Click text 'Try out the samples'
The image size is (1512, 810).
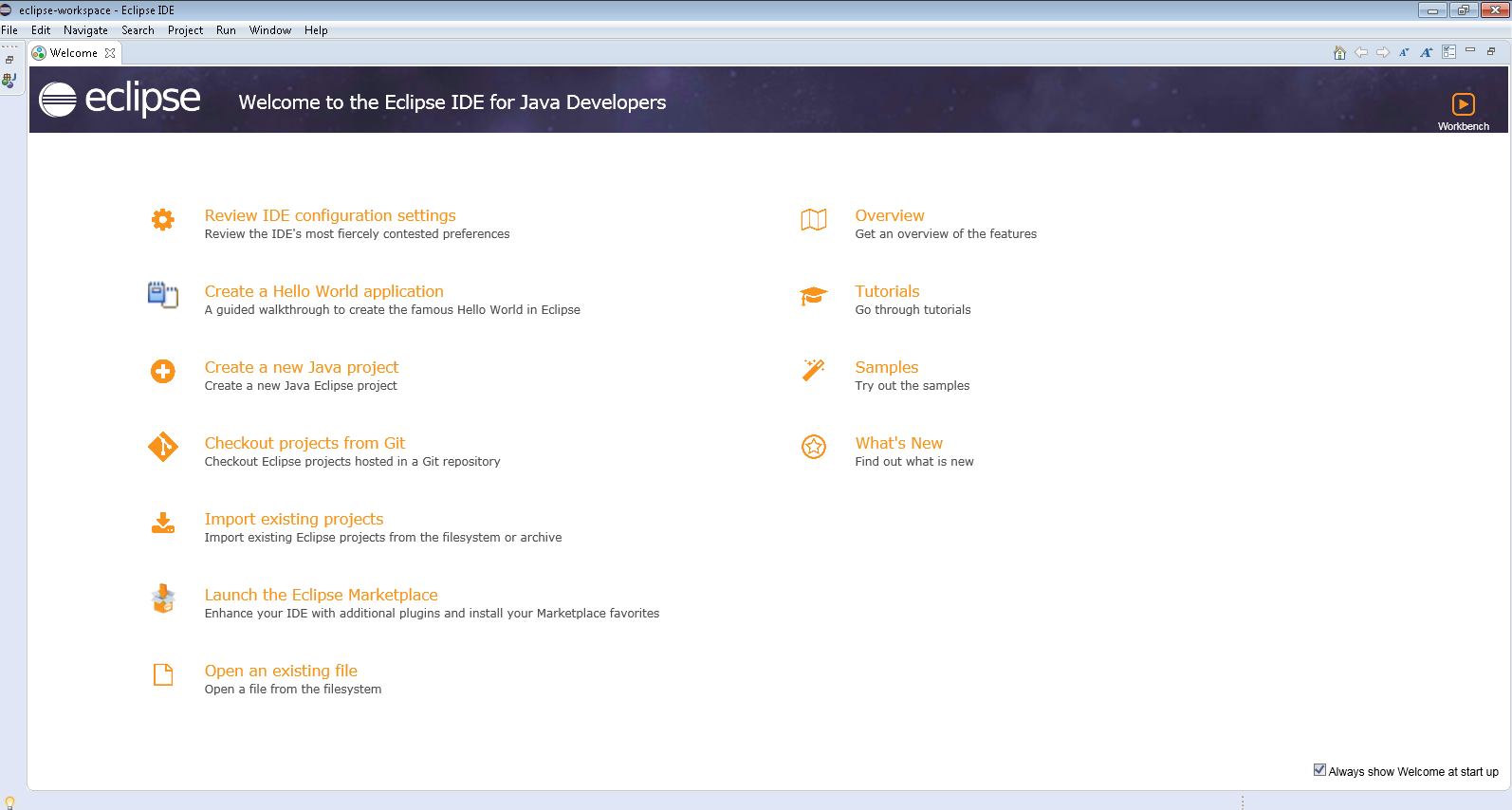tap(913, 386)
